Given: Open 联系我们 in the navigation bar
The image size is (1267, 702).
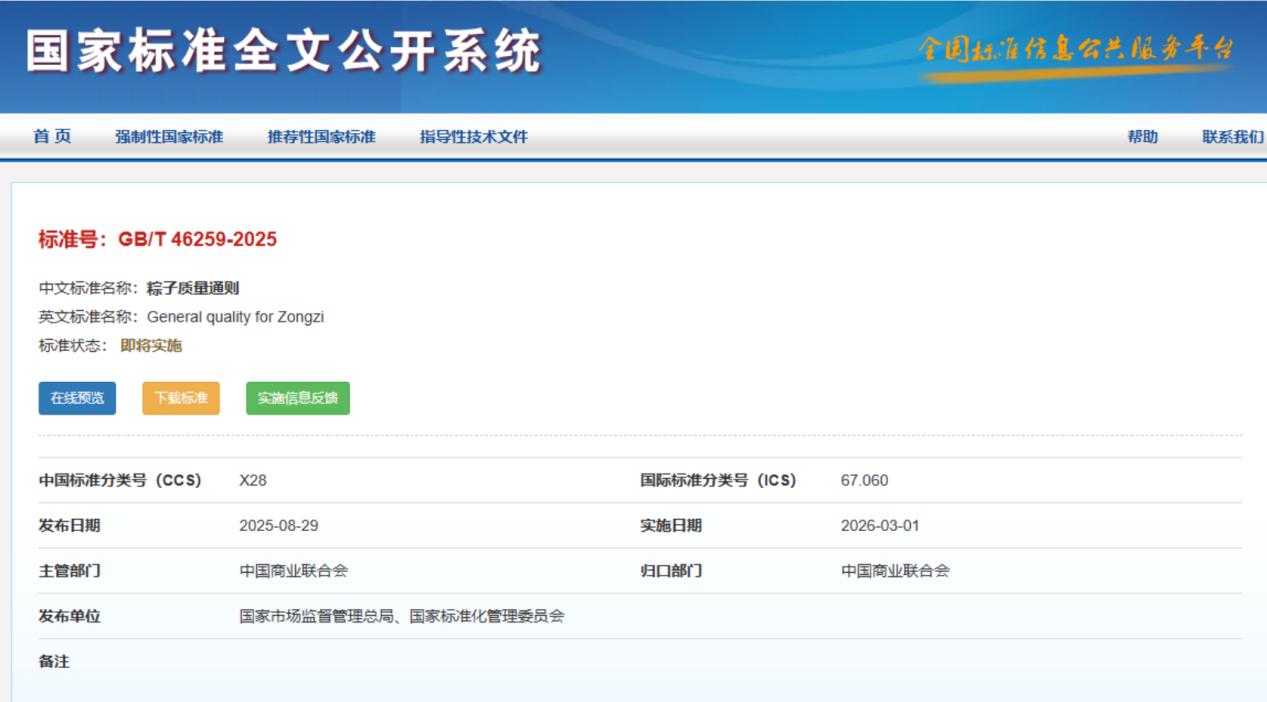Looking at the screenshot, I should click(1233, 137).
